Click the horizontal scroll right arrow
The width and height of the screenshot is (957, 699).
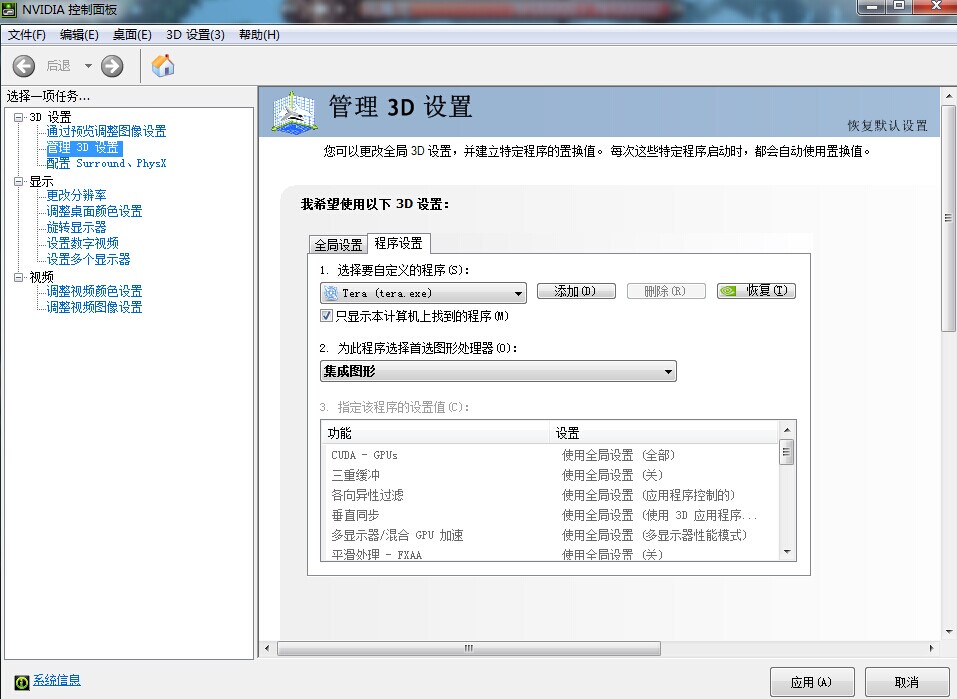coord(931,648)
